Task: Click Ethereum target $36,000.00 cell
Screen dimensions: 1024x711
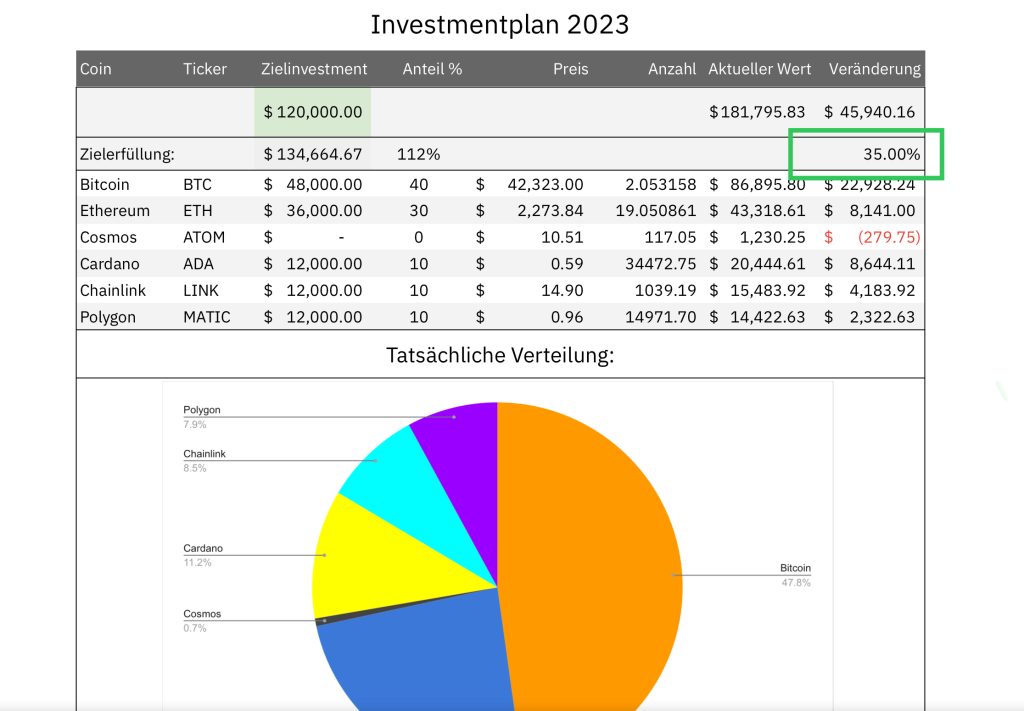Action: pyautogui.click(x=313, y=210)
